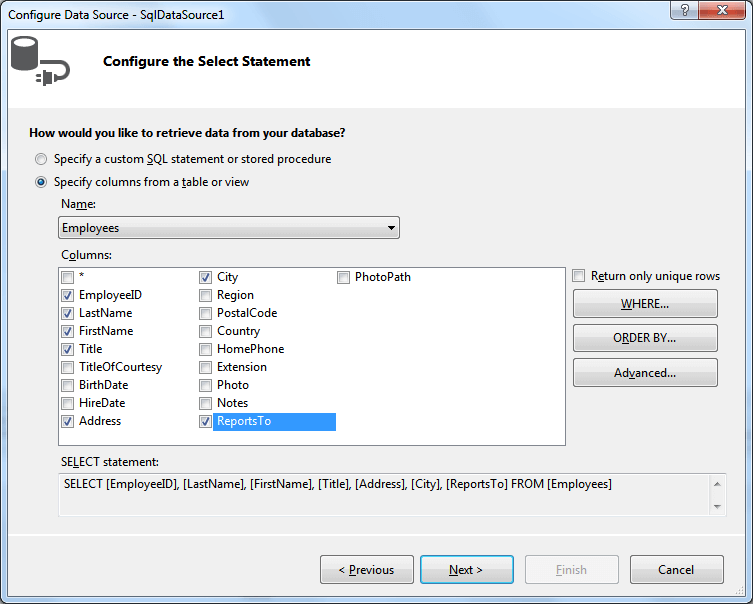Tick the PhotoPath column checkbox
753x604 pixels.
pos(343,278)
